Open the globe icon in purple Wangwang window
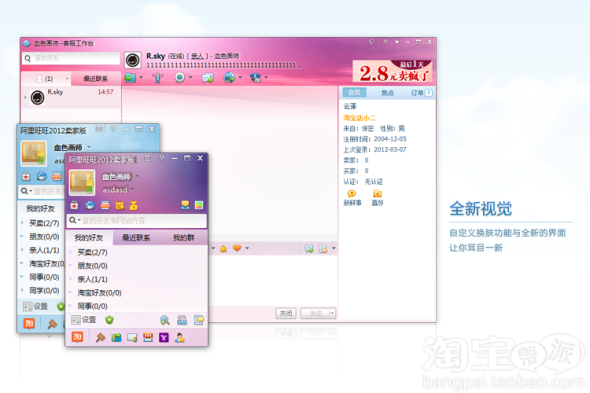Viewport: 590px width, 393px height. pos(90,205)
